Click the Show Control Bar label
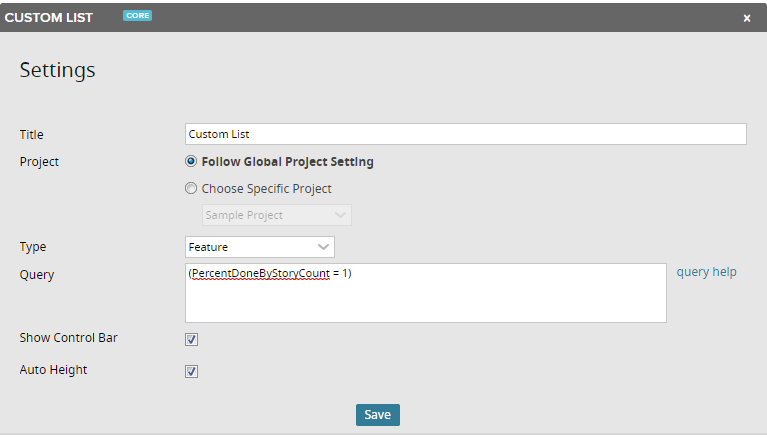 click(x=68, y=338)
